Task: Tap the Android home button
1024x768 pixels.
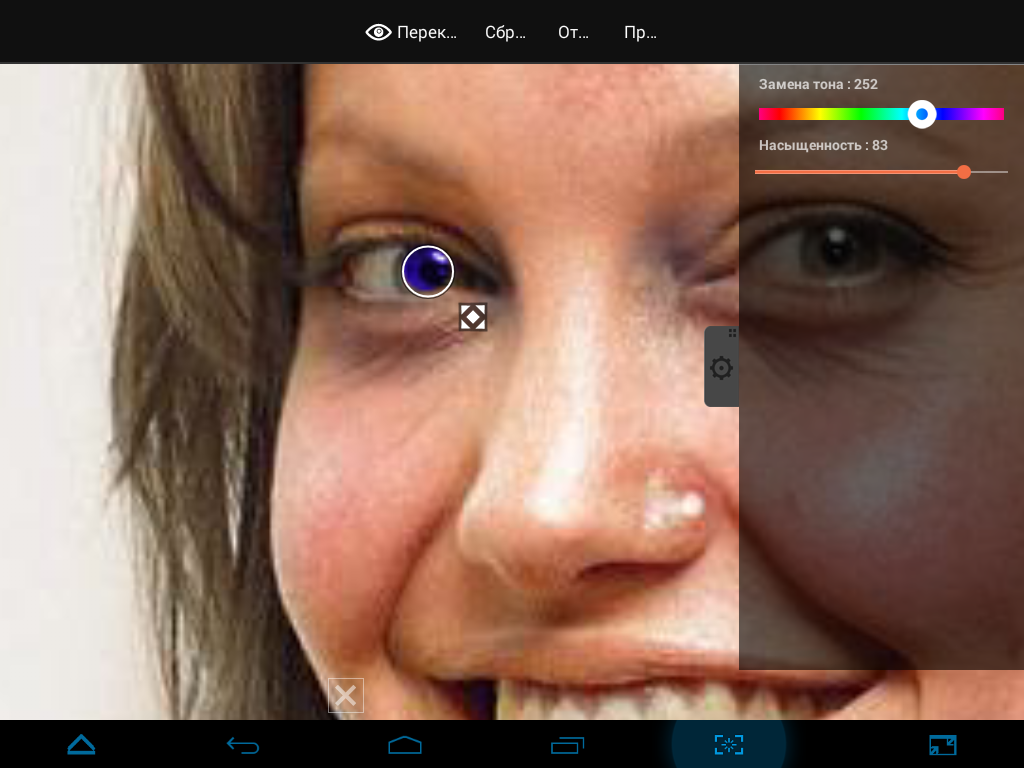Action: click(405, 744)
